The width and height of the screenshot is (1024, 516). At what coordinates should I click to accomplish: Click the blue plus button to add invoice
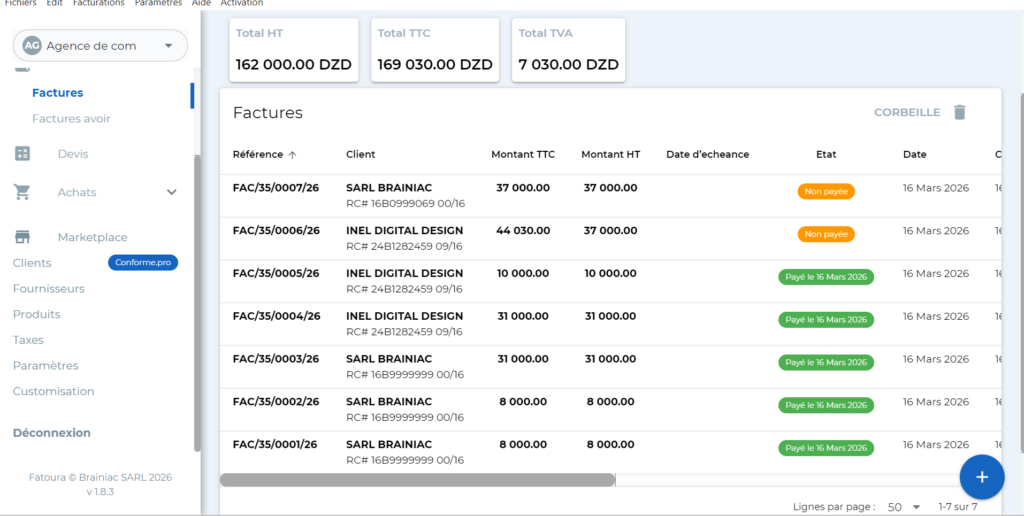(982, 477)
